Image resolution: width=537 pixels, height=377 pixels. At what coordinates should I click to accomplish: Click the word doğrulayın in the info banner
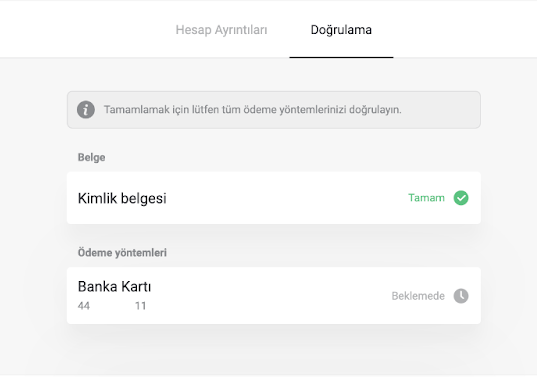click(375, 110)
